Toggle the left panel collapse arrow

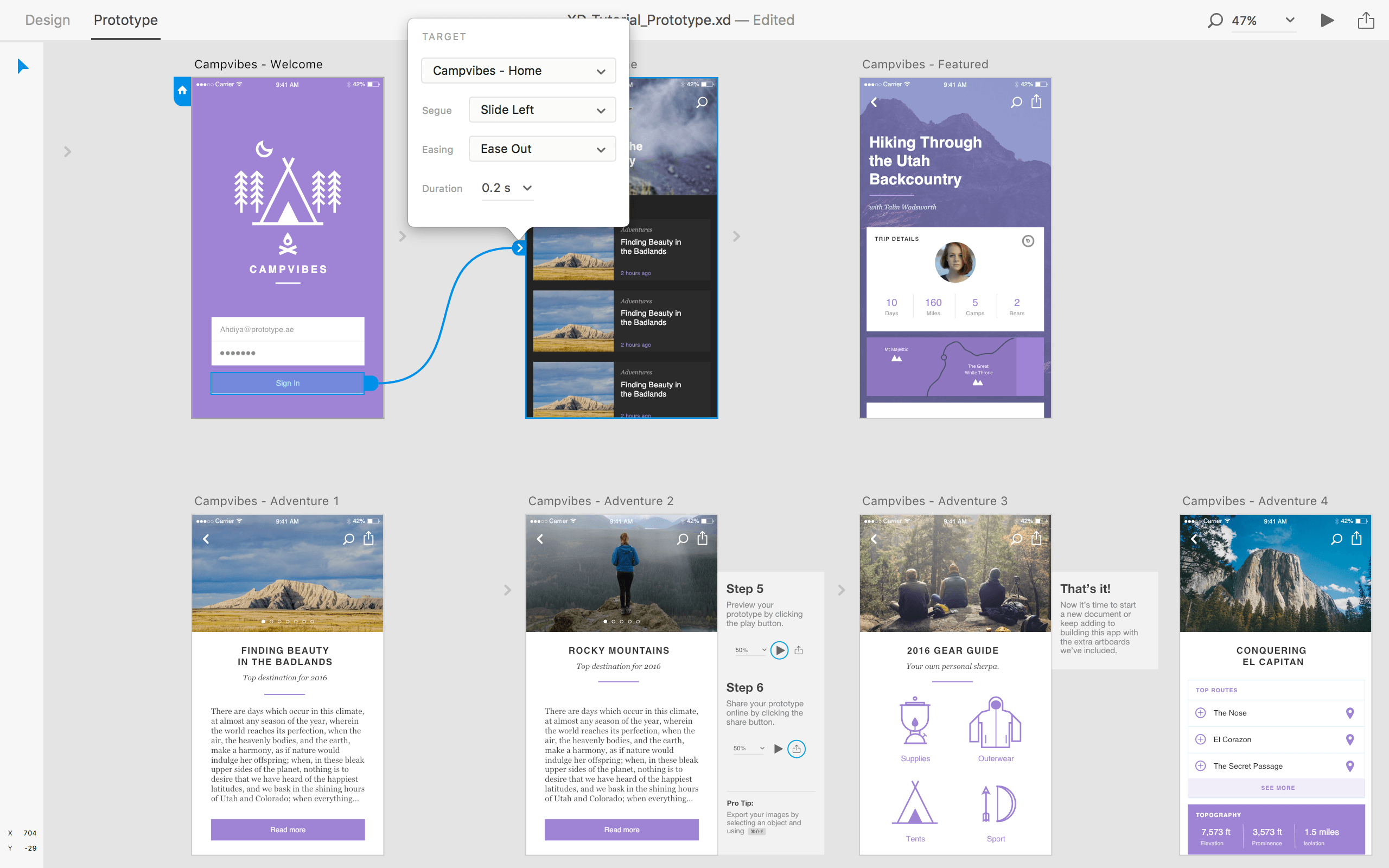[x=67, y=152]
